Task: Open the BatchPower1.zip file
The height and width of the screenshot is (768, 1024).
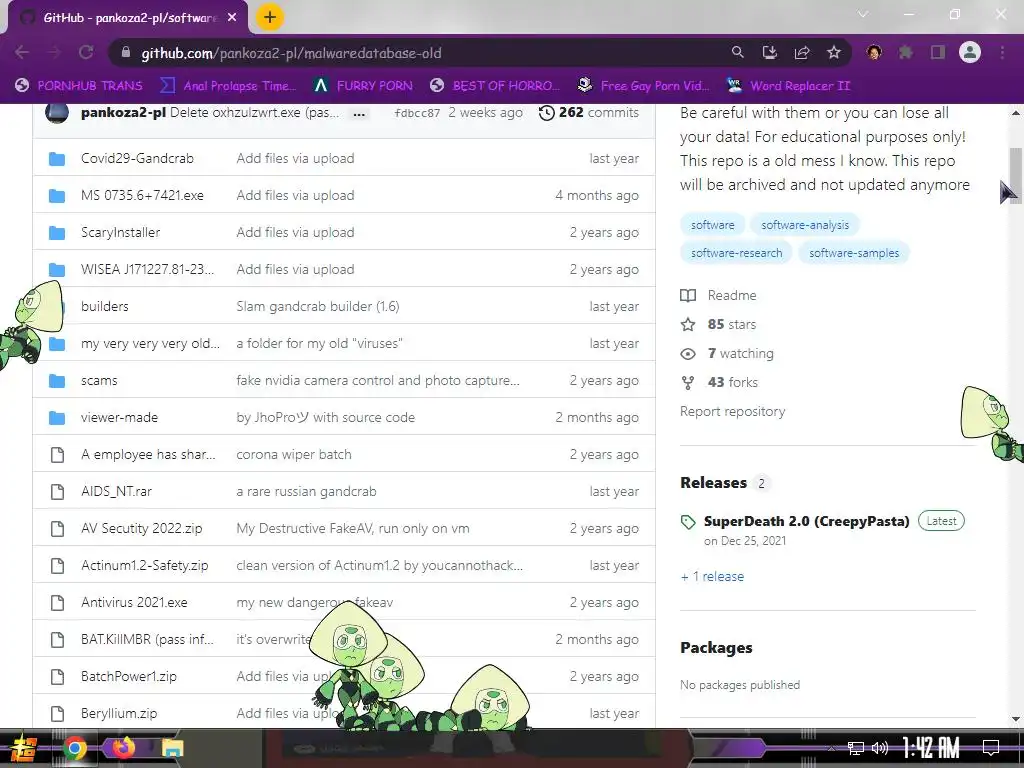Action: coord(129,677)
